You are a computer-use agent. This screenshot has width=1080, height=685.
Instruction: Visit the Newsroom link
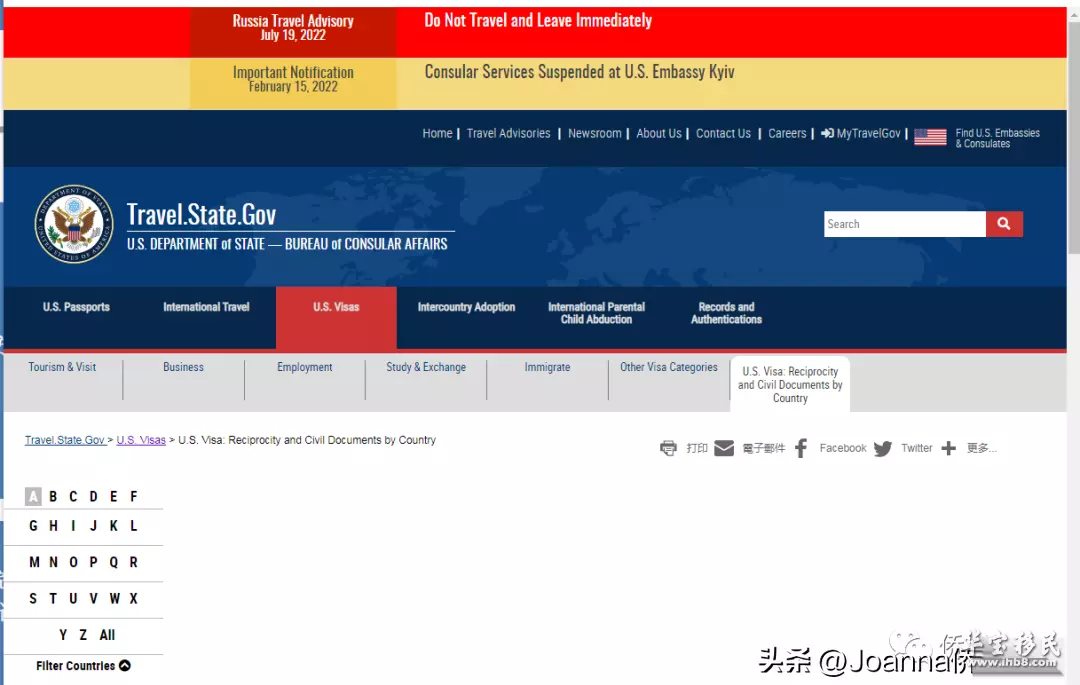pyautogui.click(x=594, y=133)
